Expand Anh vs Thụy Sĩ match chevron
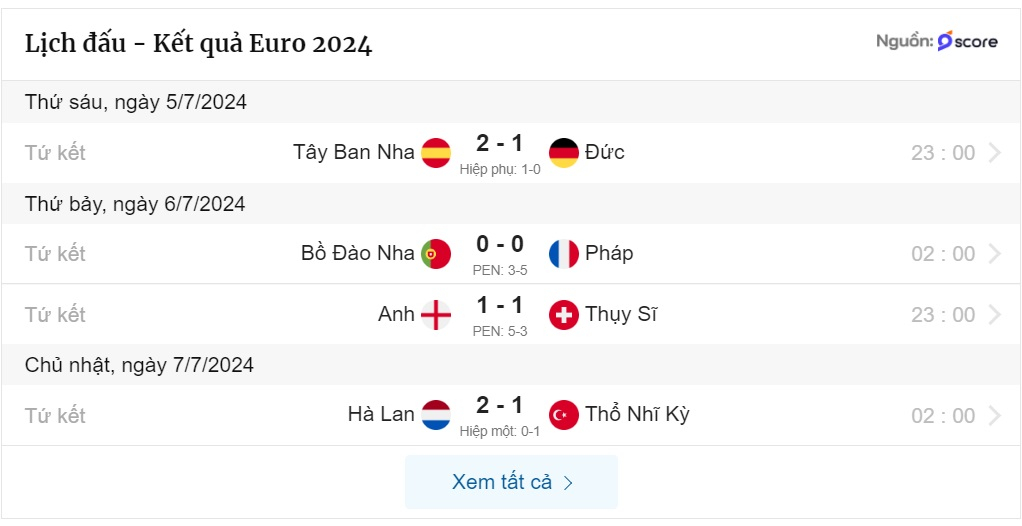This screenshot has width=1022, height=526. pyautogui.click(x=994, y=315)
